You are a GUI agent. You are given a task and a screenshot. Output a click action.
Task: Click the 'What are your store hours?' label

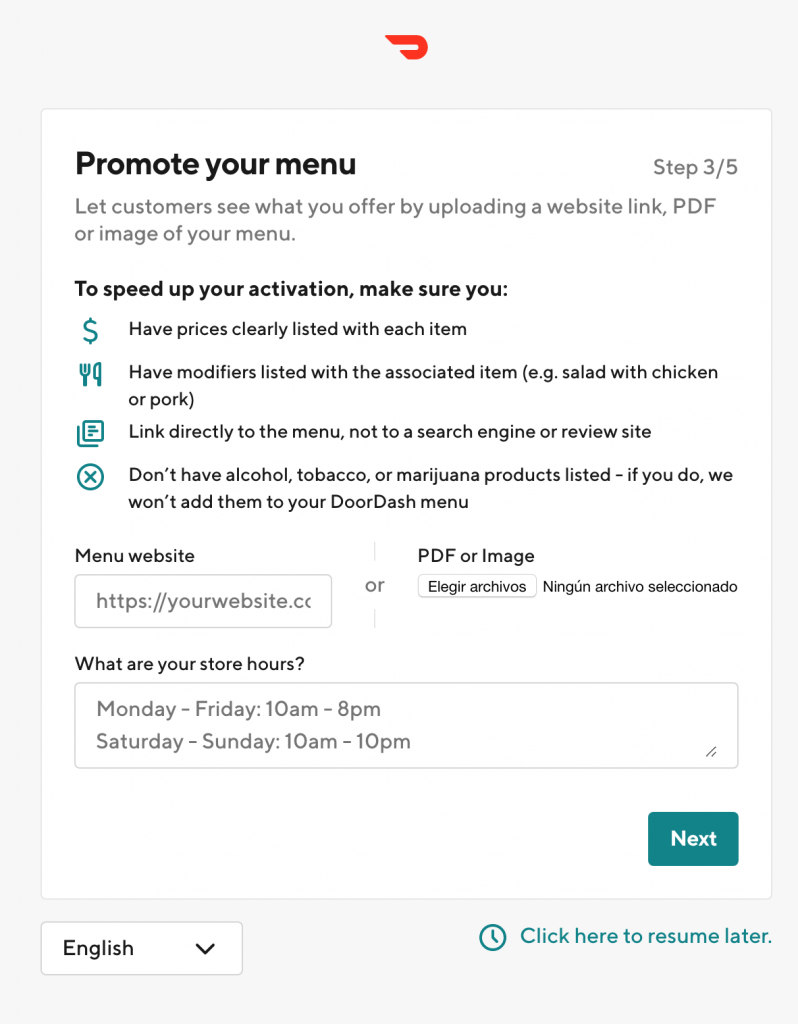190,664
